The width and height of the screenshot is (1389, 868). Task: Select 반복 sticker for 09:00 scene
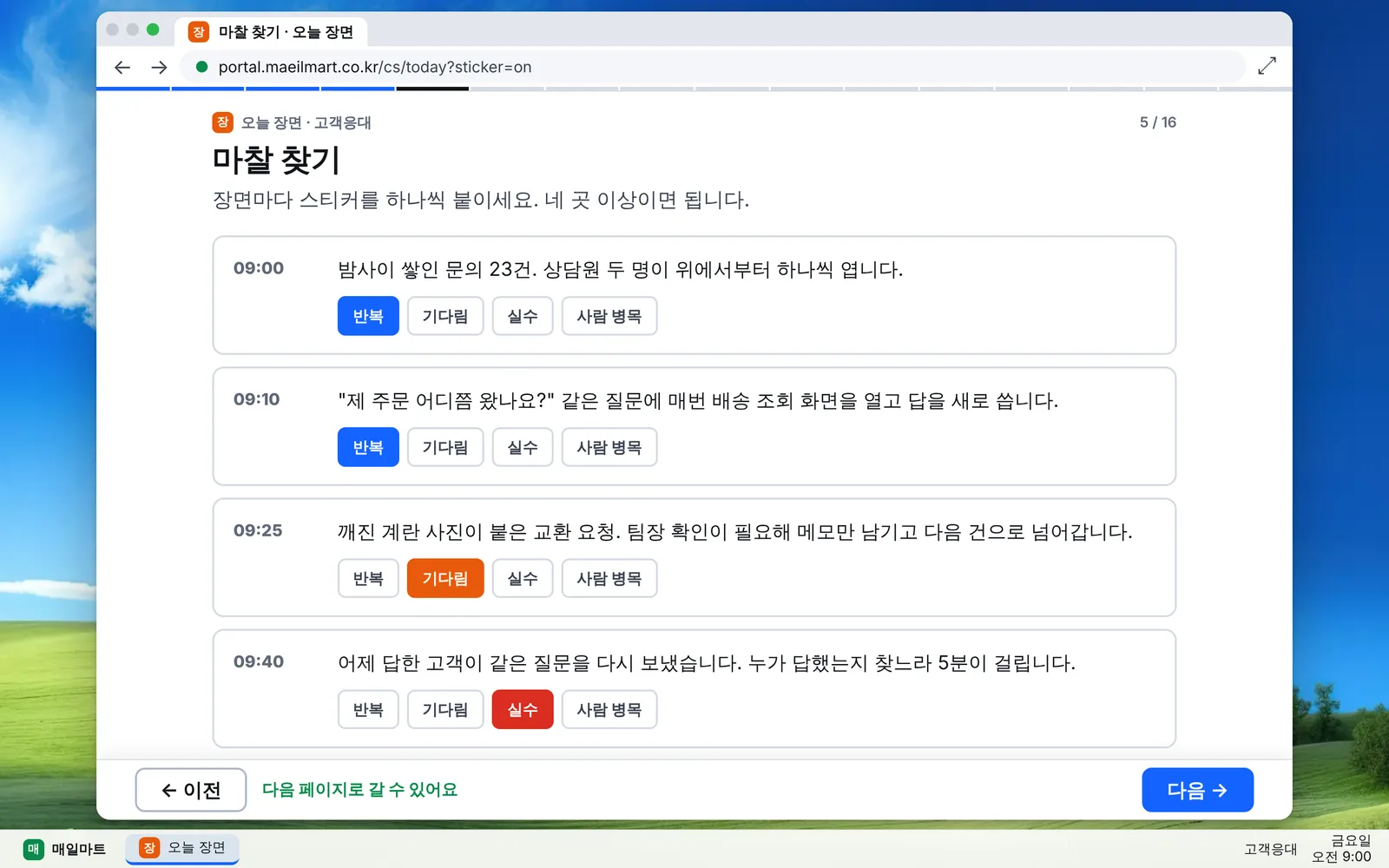pos(368,316)
